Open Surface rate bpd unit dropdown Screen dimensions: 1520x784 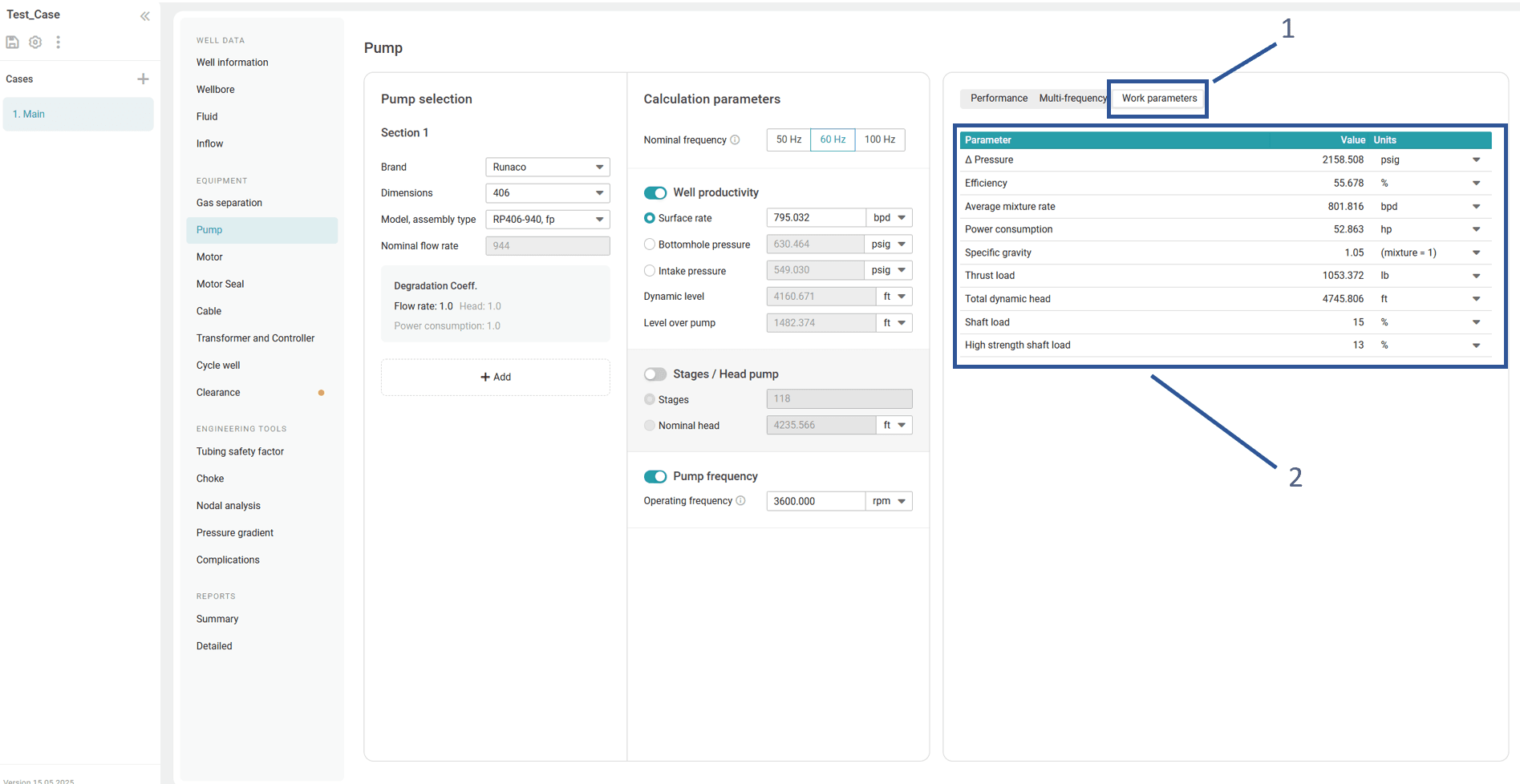coord(889,218)
